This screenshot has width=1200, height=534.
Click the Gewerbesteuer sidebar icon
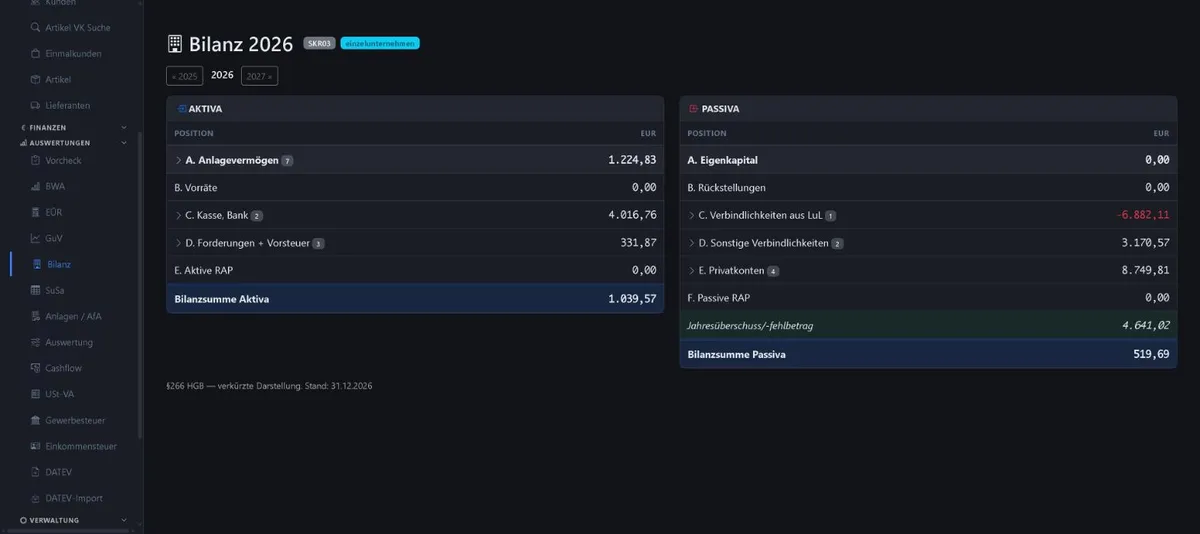click(36, 421)
